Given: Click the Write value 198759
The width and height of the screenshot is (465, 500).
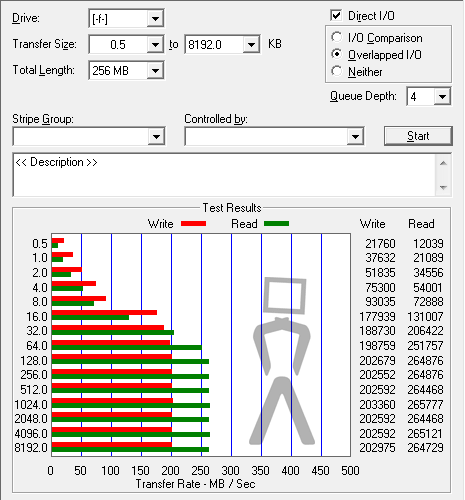Looking at the screenshot, I should tap(377, 346).
